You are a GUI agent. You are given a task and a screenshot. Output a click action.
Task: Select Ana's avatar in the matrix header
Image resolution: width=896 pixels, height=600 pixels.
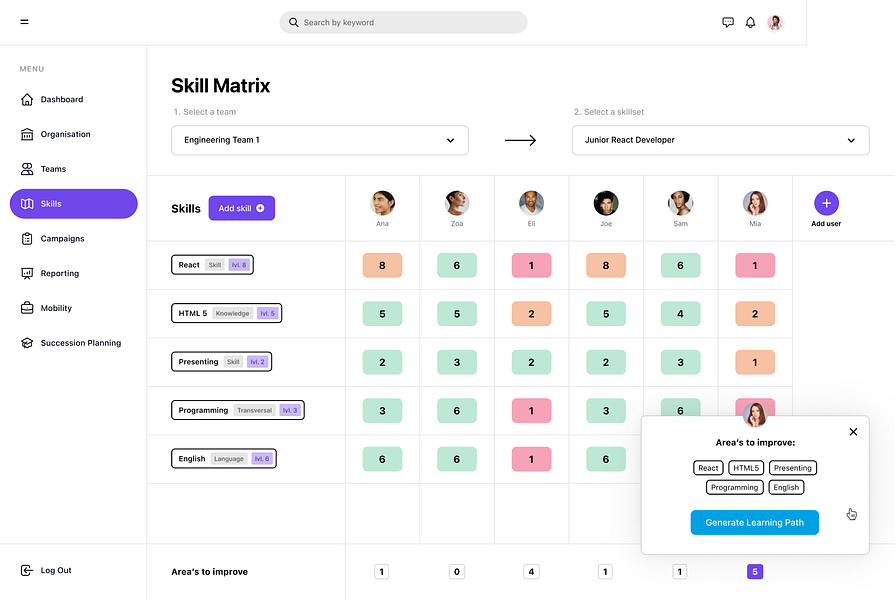(382, 203)
